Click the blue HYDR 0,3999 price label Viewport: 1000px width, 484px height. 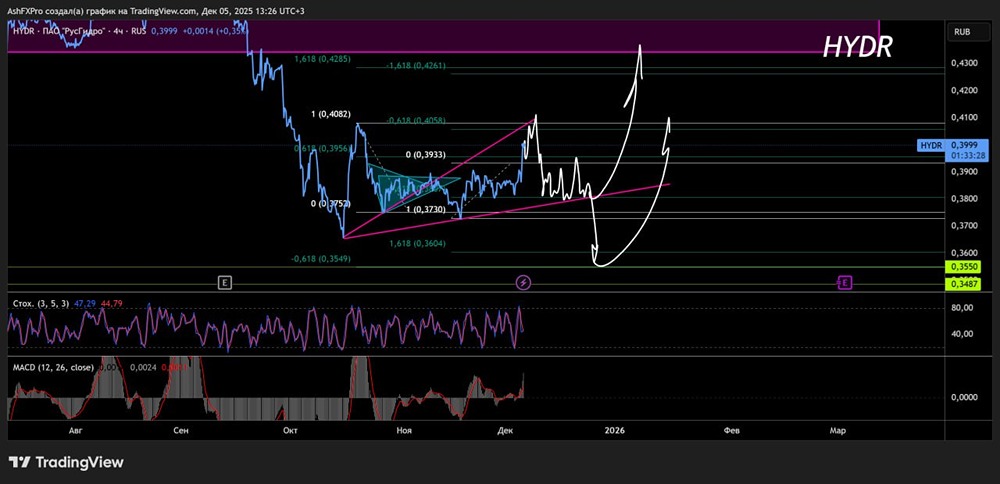tap(953, 145)
